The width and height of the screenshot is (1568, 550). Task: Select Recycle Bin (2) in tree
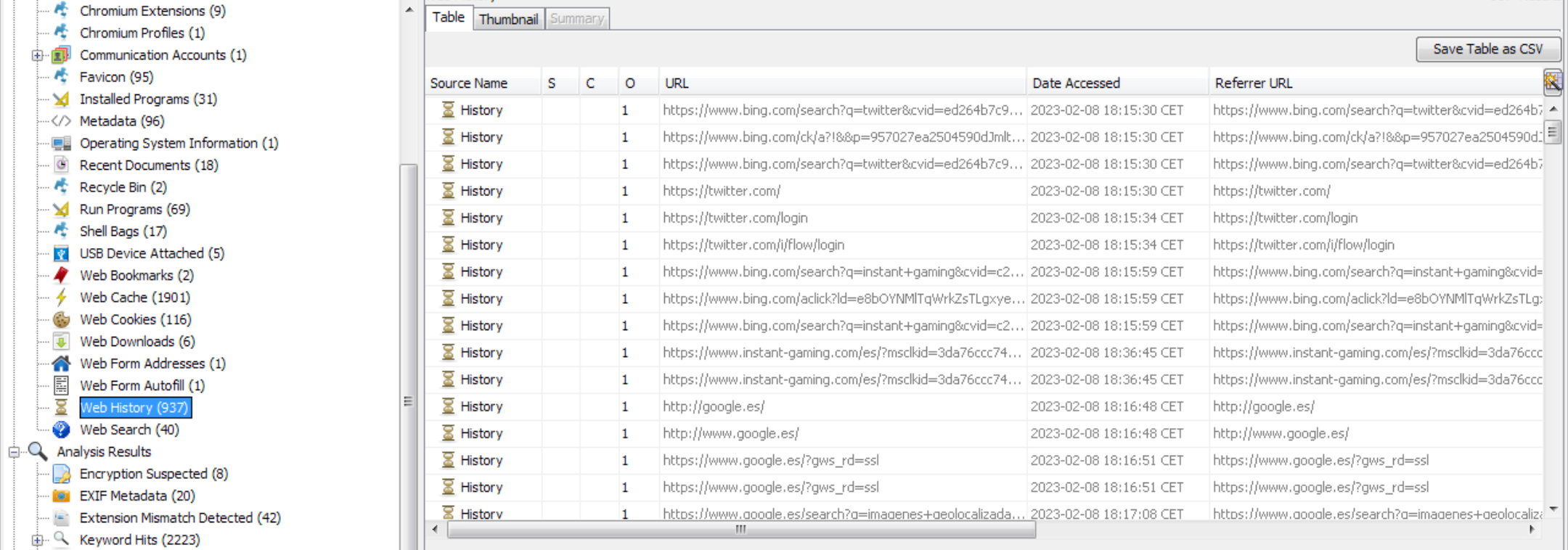point(123,187)
